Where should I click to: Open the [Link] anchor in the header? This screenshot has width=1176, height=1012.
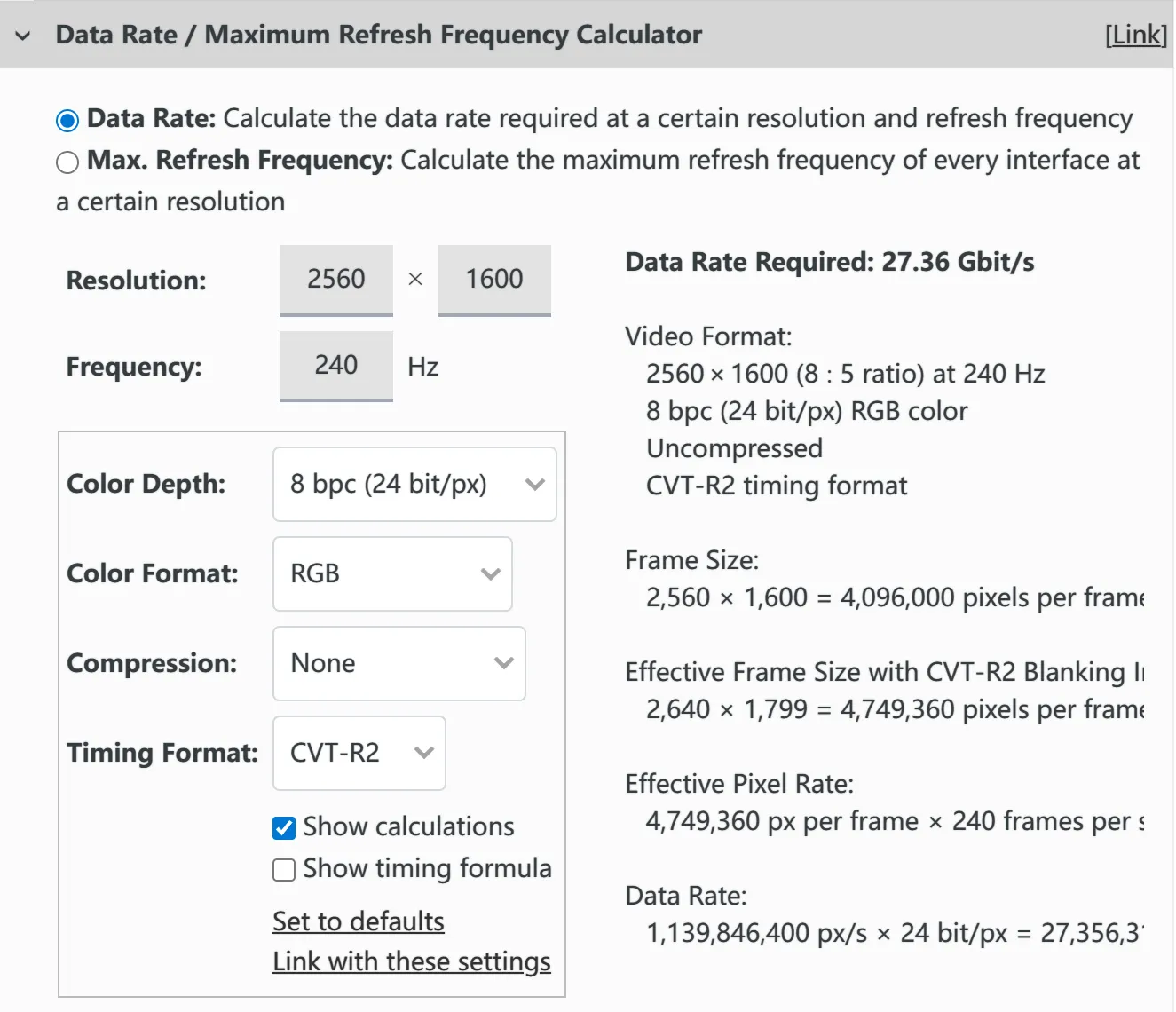[1135, 35]
